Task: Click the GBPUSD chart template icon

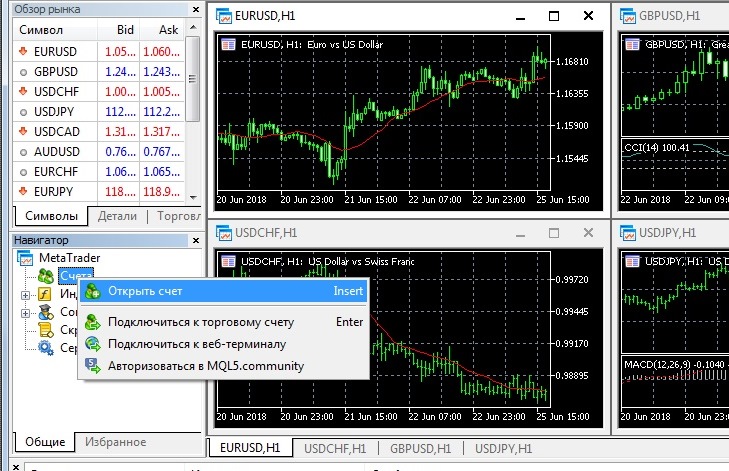Action: [632, 45]
